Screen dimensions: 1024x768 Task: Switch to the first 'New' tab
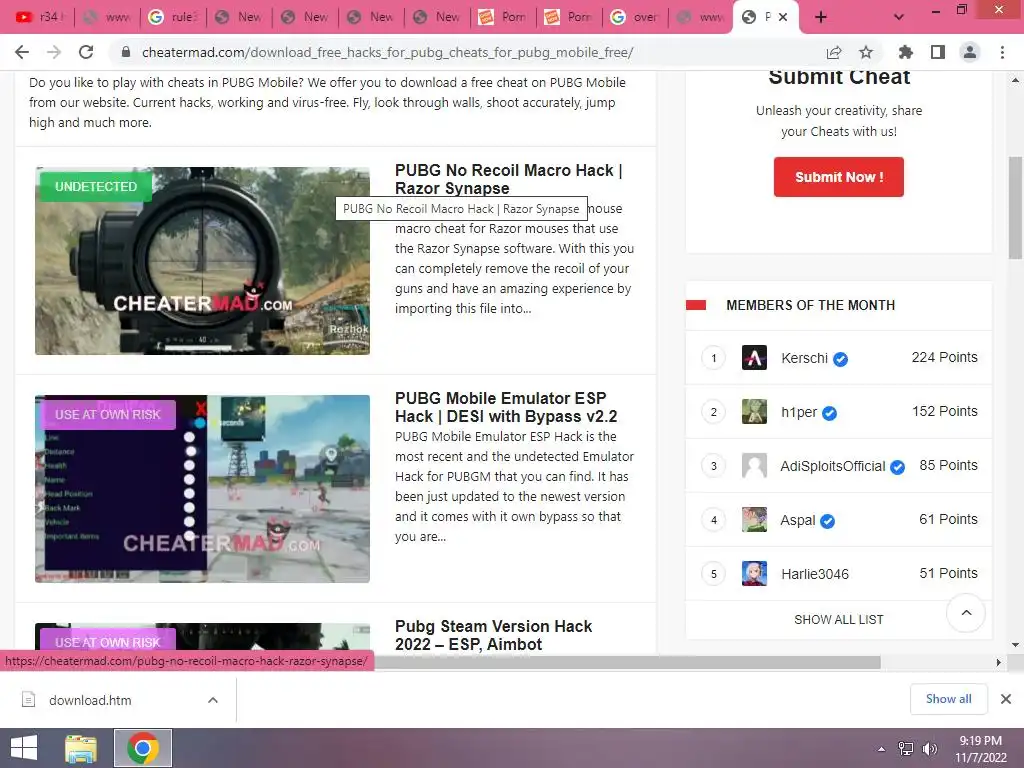point(238,17)
